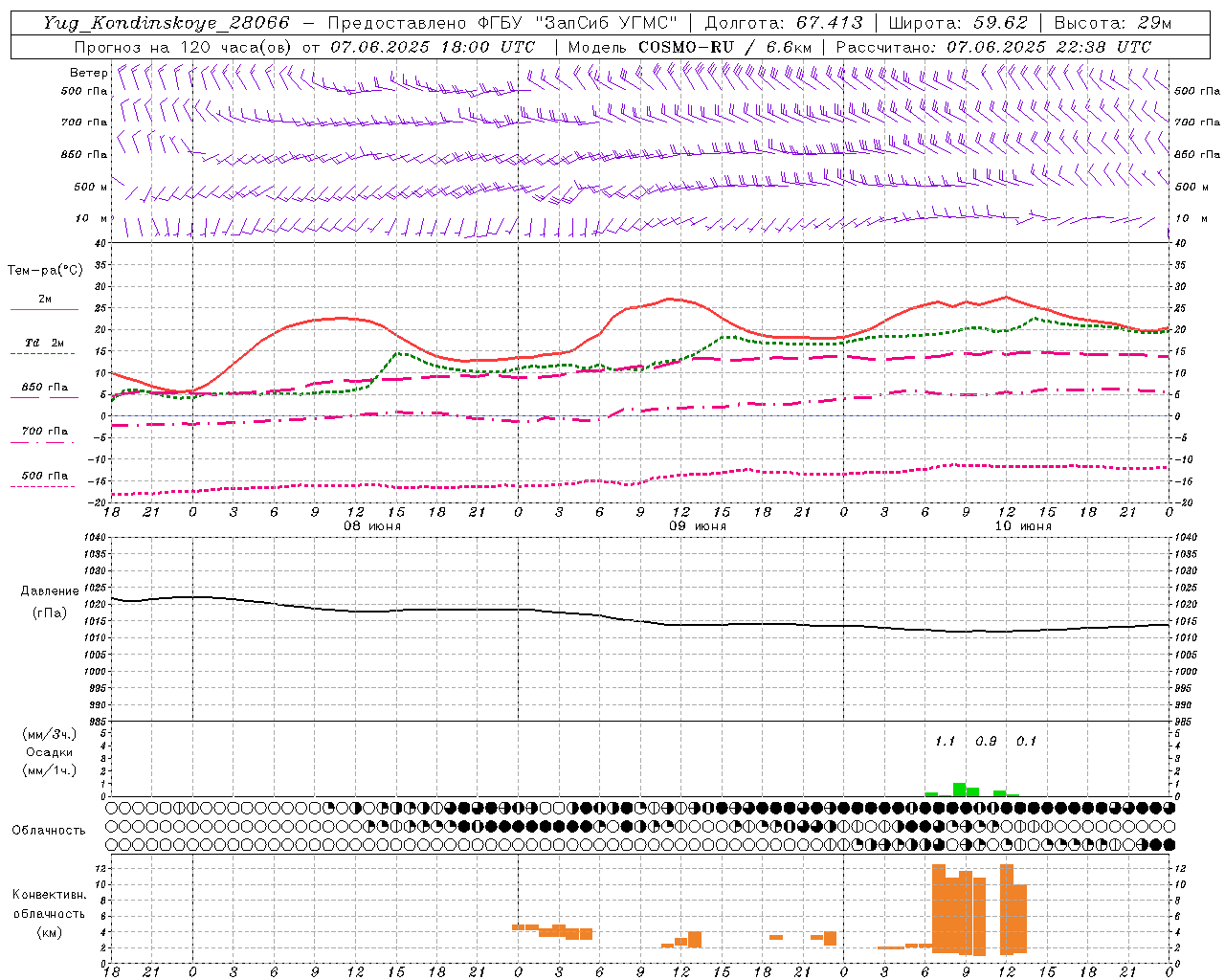Click the (гПа) unit under Давление
1225x980 pixels.
pos(50,613)
